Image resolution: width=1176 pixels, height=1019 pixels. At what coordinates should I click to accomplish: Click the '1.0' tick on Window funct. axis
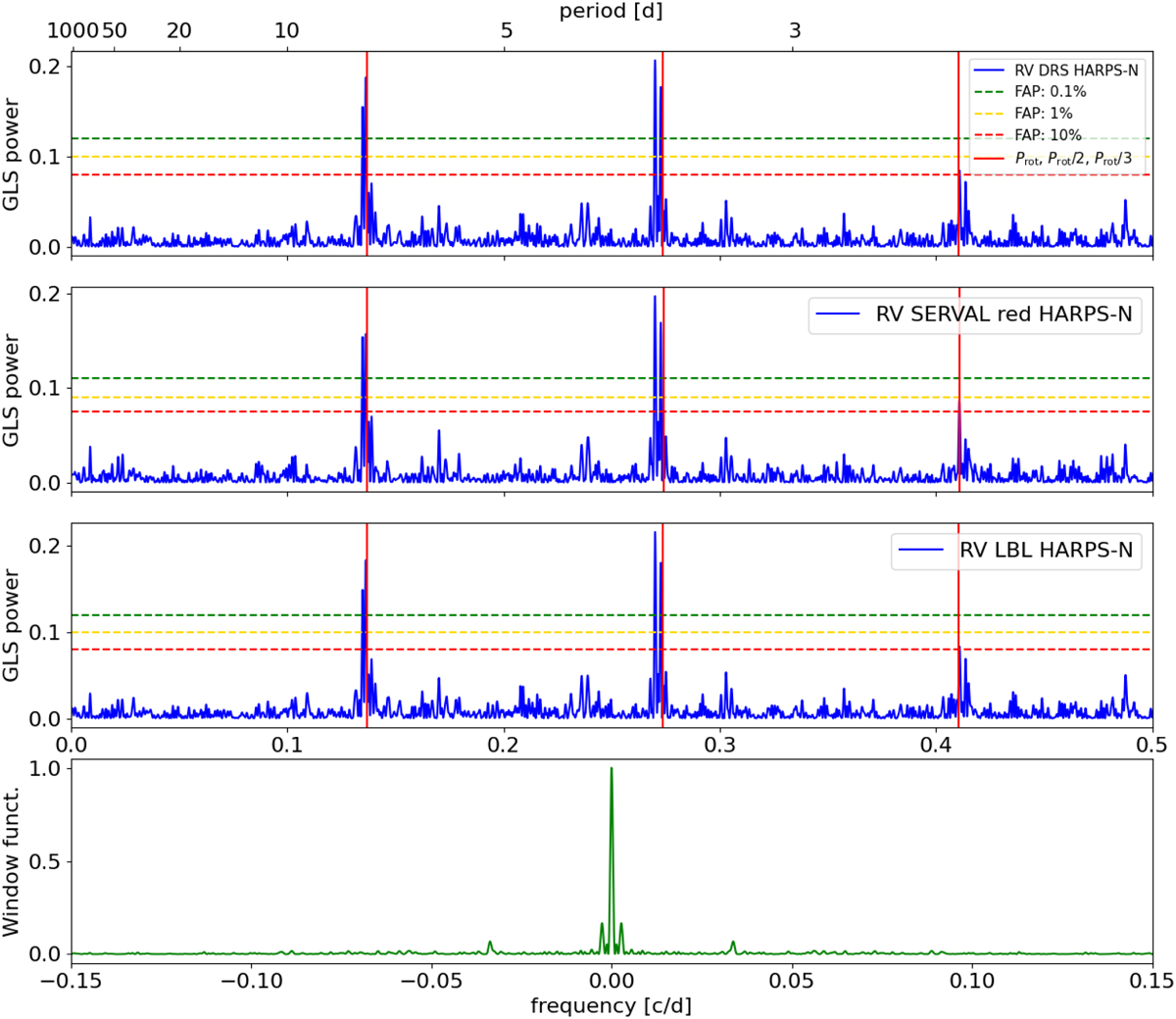pos(46,769)
